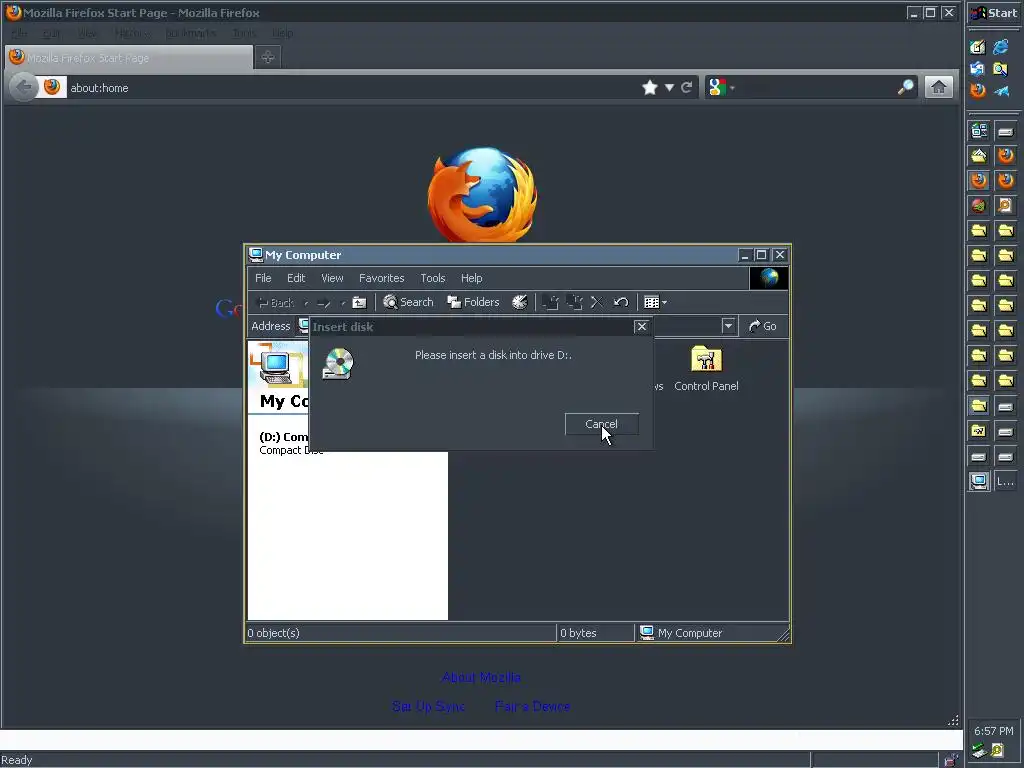Reload the page in Firefox

[x=686, y=88]
